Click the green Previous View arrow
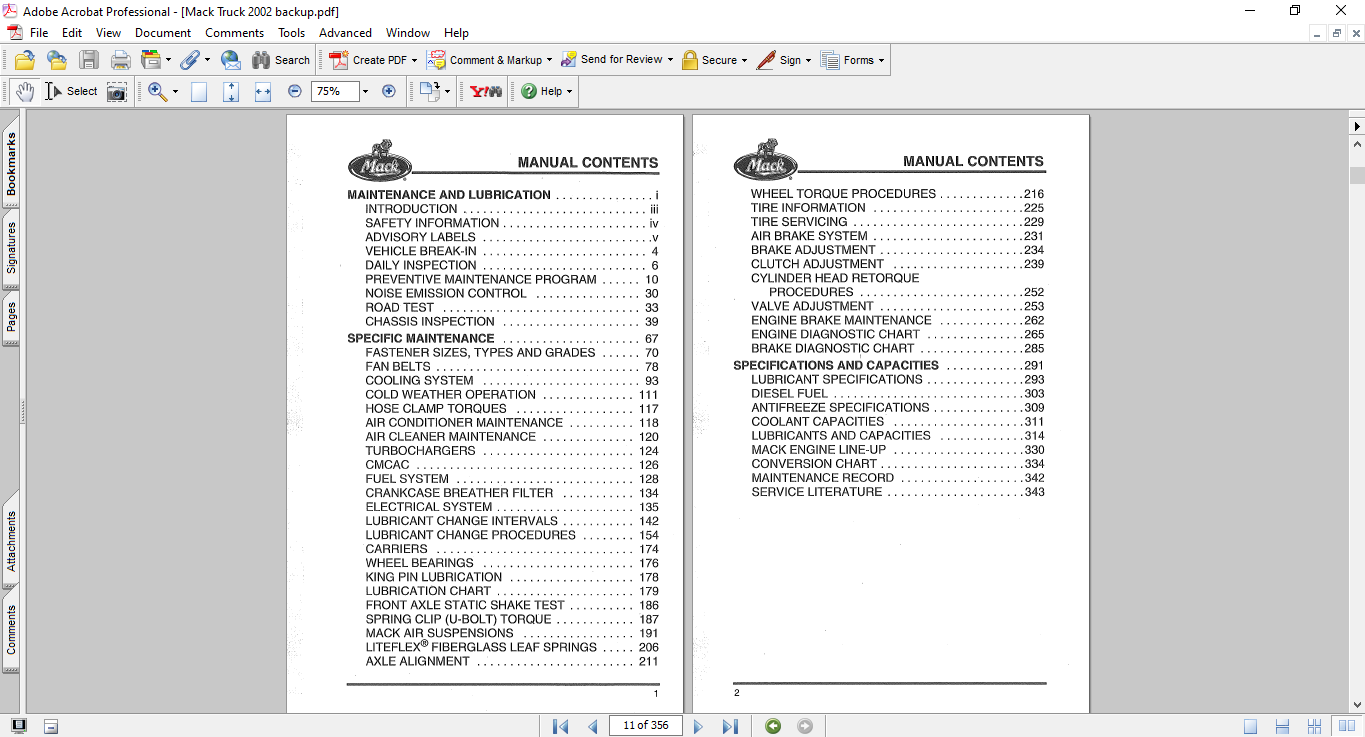Viewport: 1365px width, 737px height. (x=773, y=726)
